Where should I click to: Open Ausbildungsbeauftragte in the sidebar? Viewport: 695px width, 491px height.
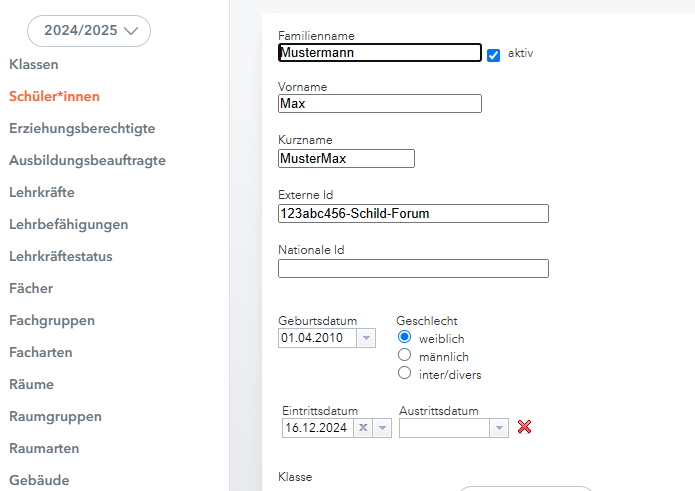coord(87,160)
